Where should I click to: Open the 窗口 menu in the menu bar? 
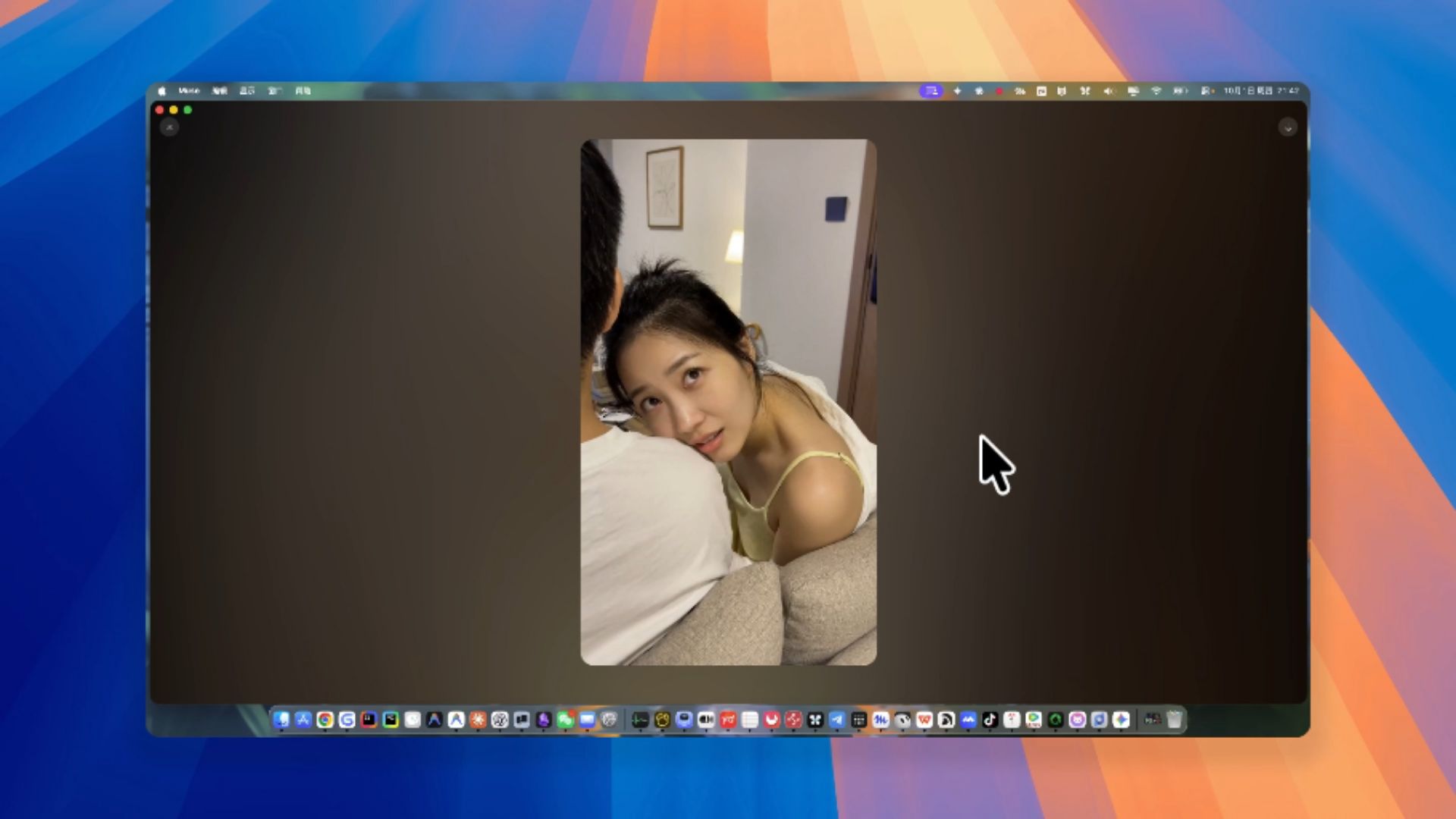pos(275,91)
